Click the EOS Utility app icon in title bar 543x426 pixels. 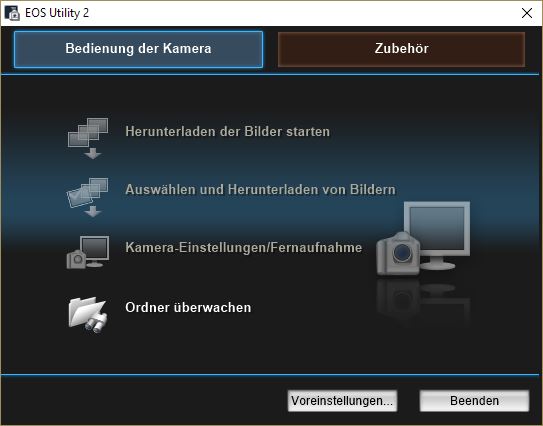[x=12, y=13]
